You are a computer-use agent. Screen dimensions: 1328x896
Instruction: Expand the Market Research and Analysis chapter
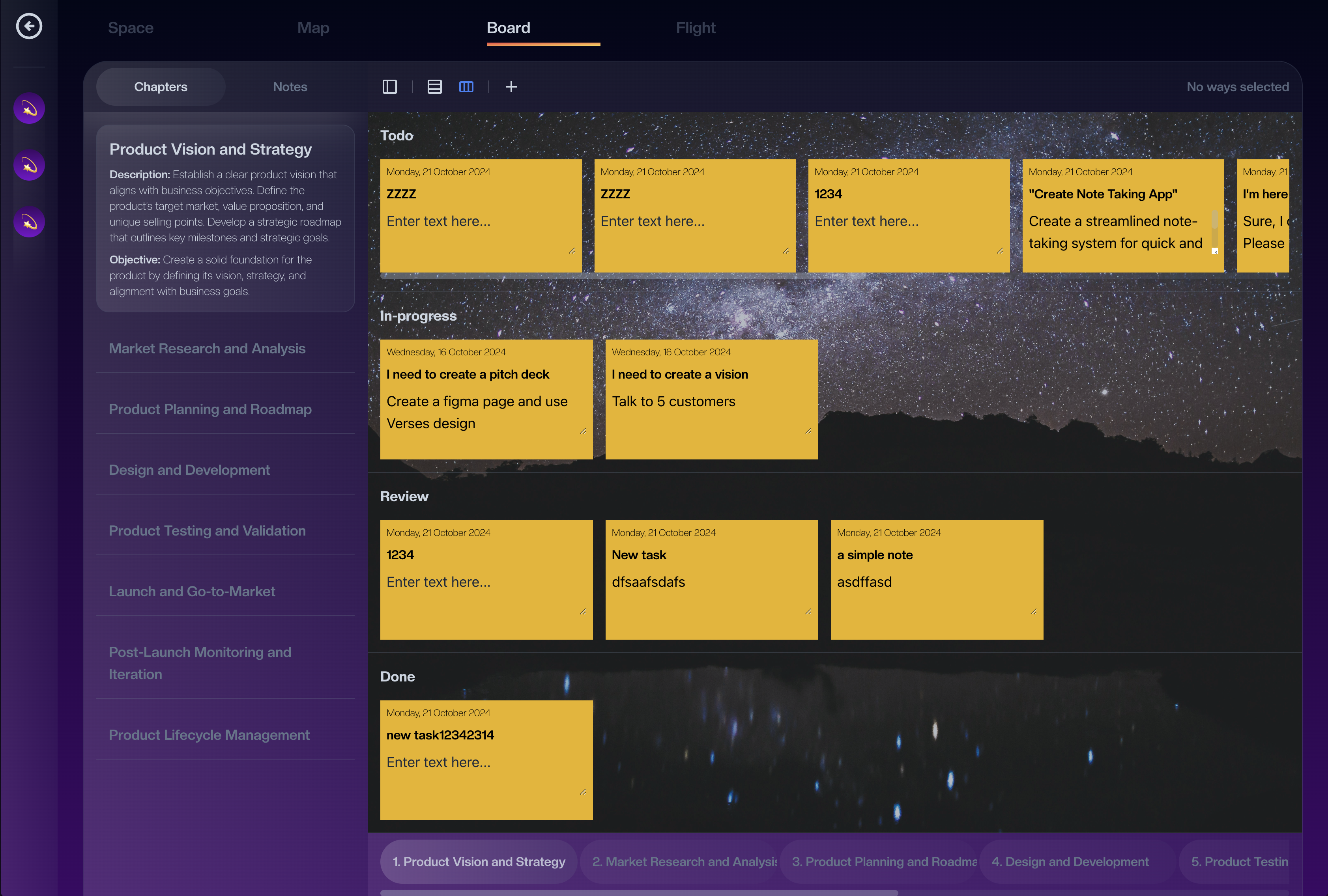(207, 348)
